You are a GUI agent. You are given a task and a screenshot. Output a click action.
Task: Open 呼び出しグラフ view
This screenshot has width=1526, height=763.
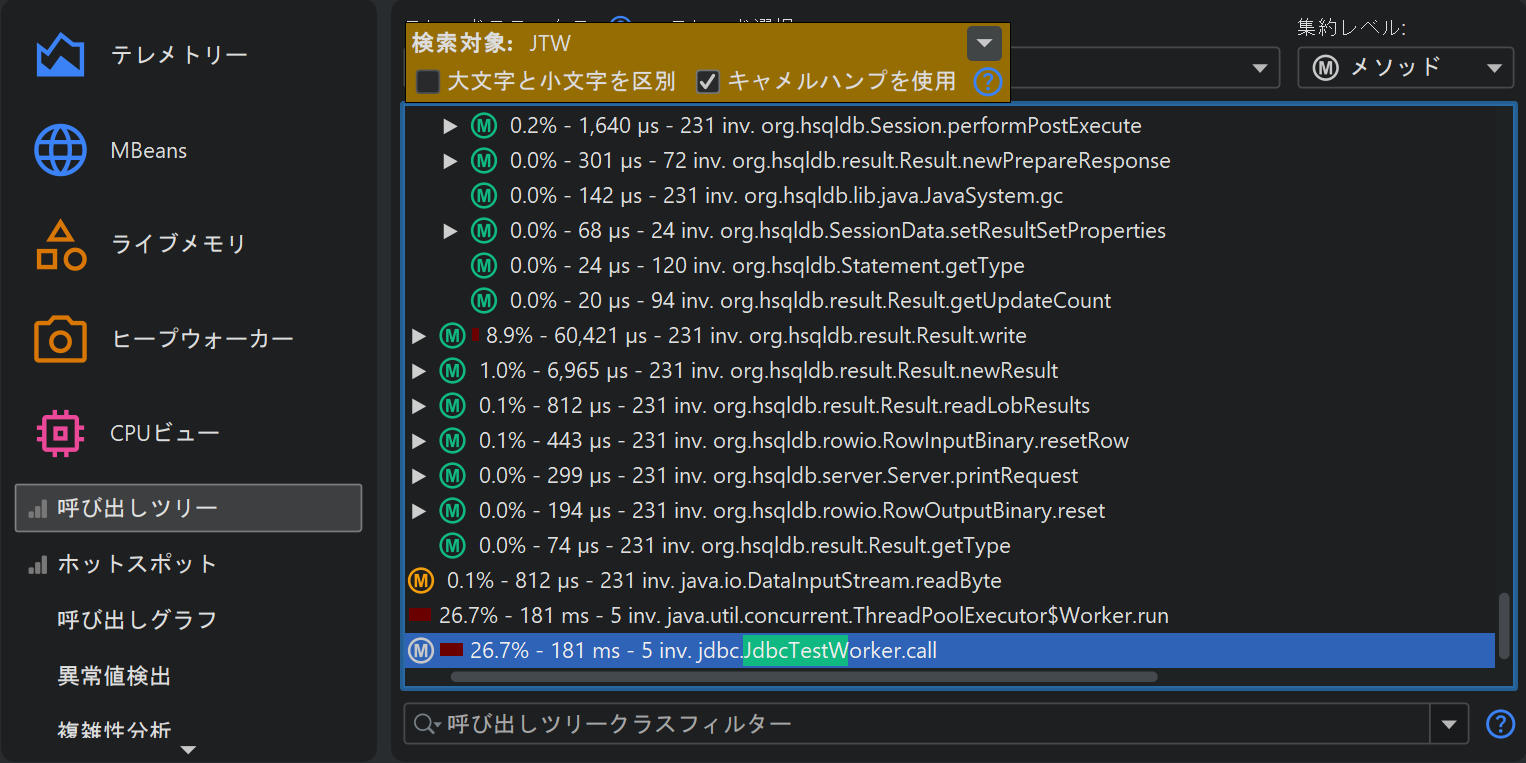(137, 620)
